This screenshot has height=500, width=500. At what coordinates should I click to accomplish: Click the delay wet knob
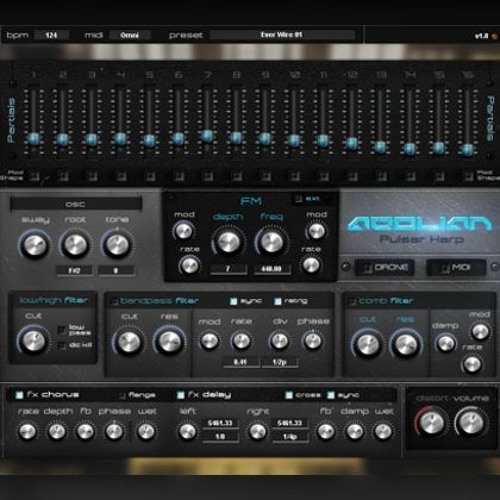click(383, 431)
